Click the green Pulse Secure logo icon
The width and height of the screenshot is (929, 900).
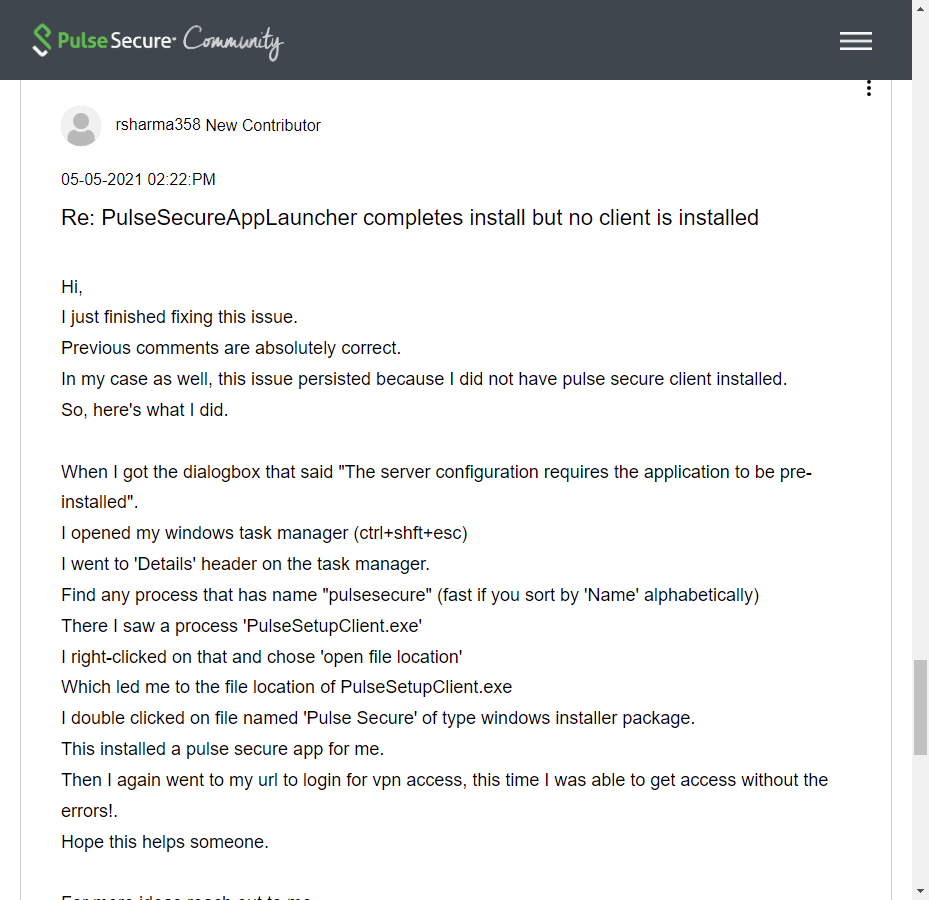(x=41, y=40)
